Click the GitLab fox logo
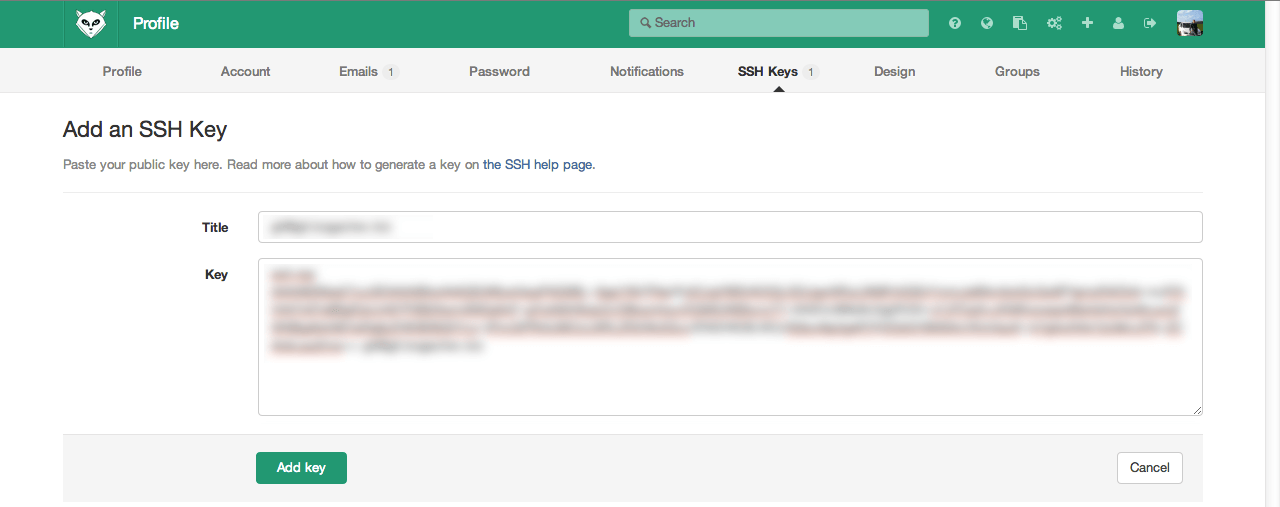This screenshot has width=1280, height=507. click(x=92, y=23)
